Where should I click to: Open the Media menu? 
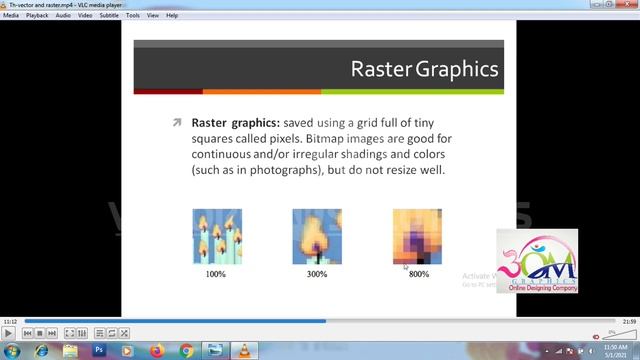[x=11, y=16]
